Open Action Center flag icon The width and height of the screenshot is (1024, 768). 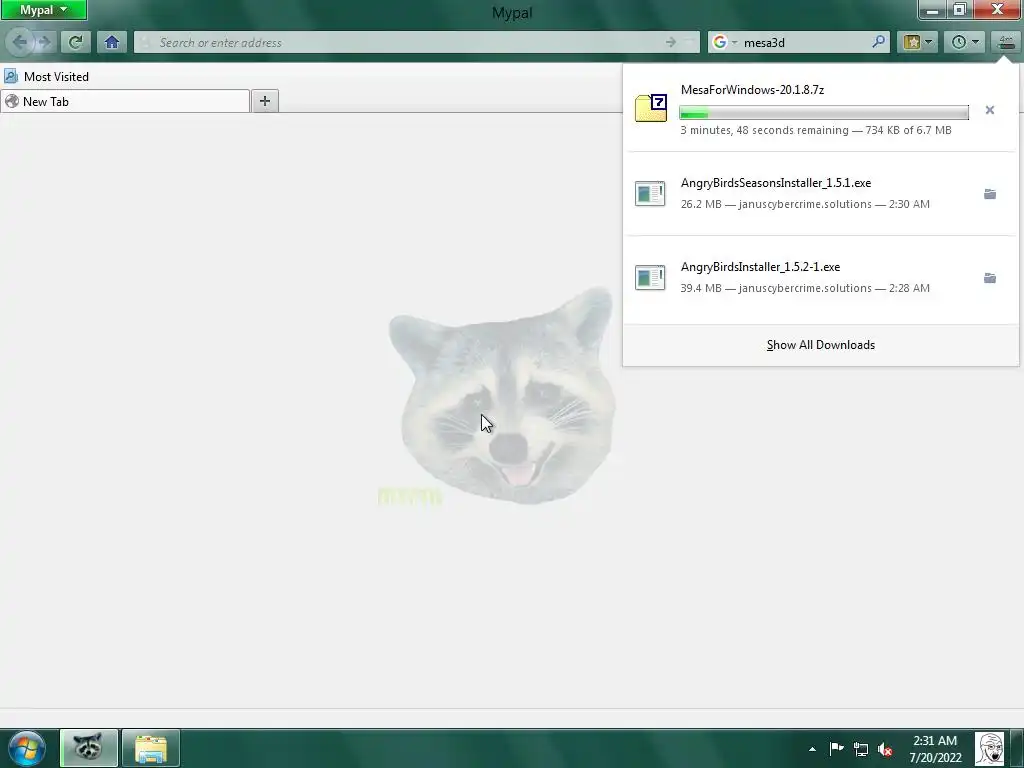[836, 748]
